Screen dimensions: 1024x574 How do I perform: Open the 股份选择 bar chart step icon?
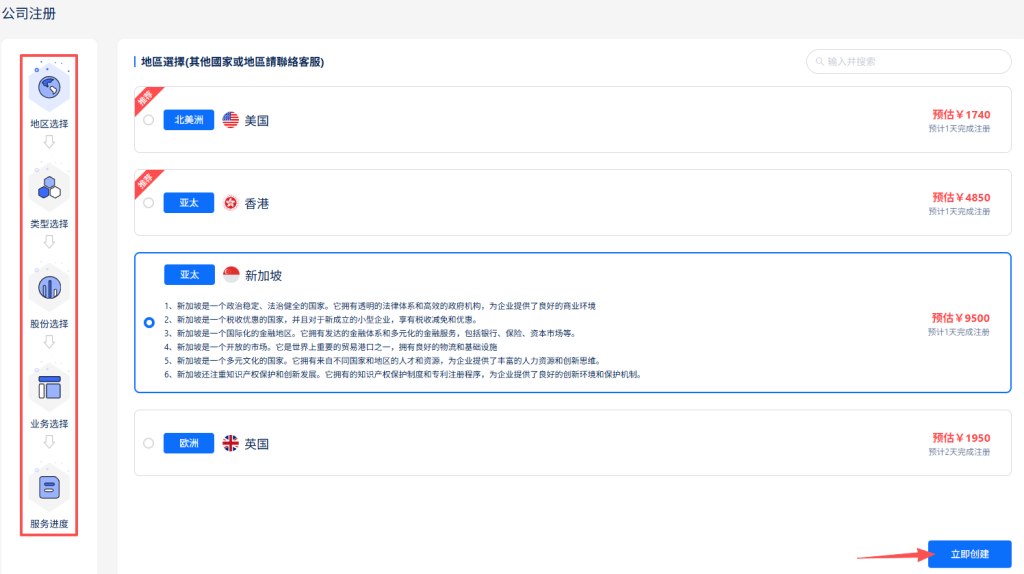point(49,287)
